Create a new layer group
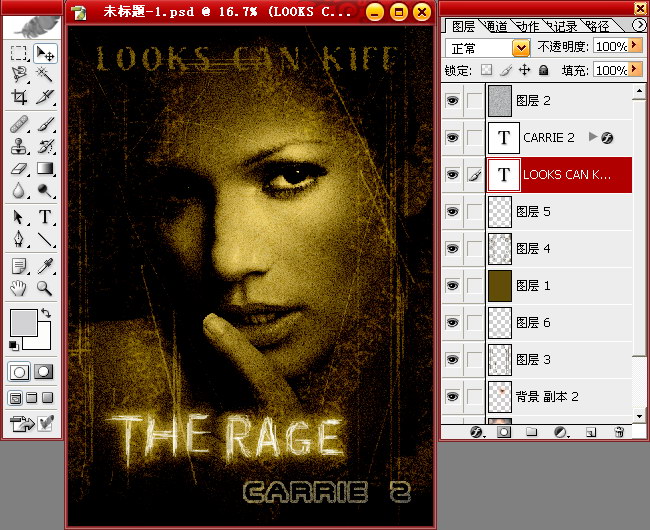 pos(531,432)
